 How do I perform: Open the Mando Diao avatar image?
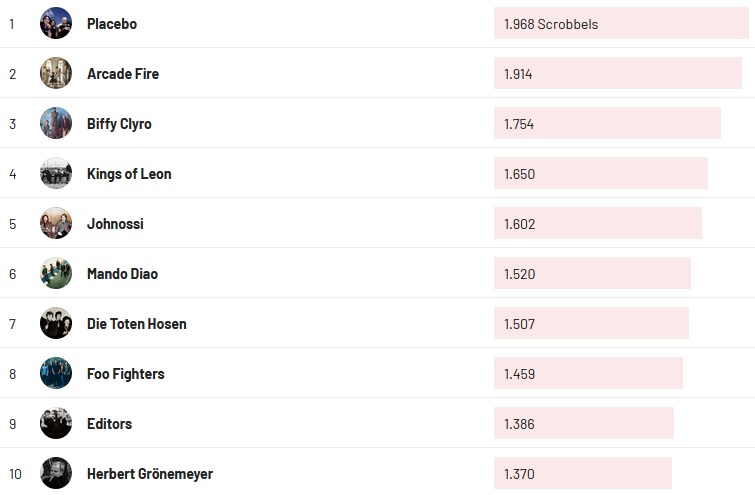(56, 273)
